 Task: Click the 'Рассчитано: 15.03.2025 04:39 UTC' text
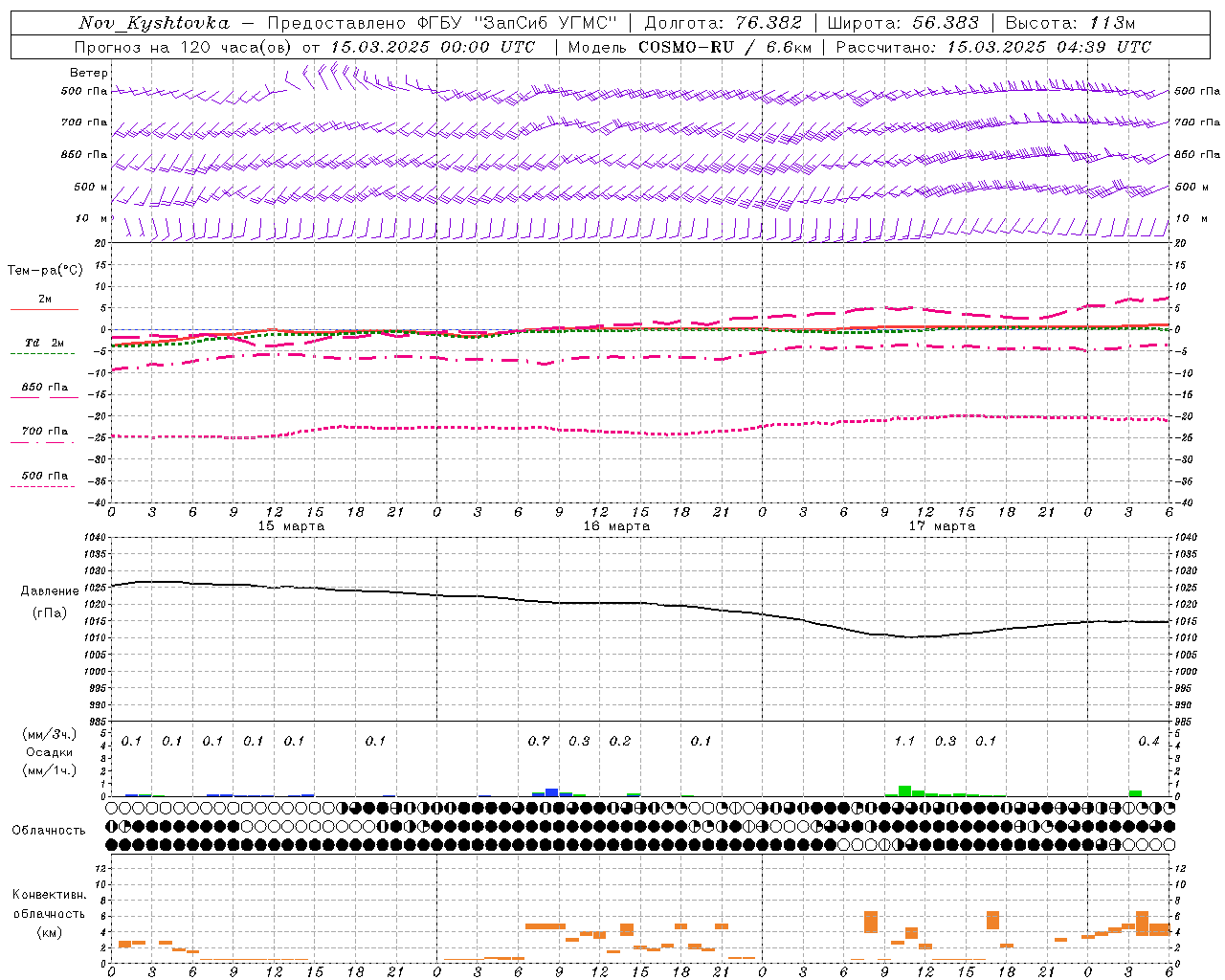[993, 47]
